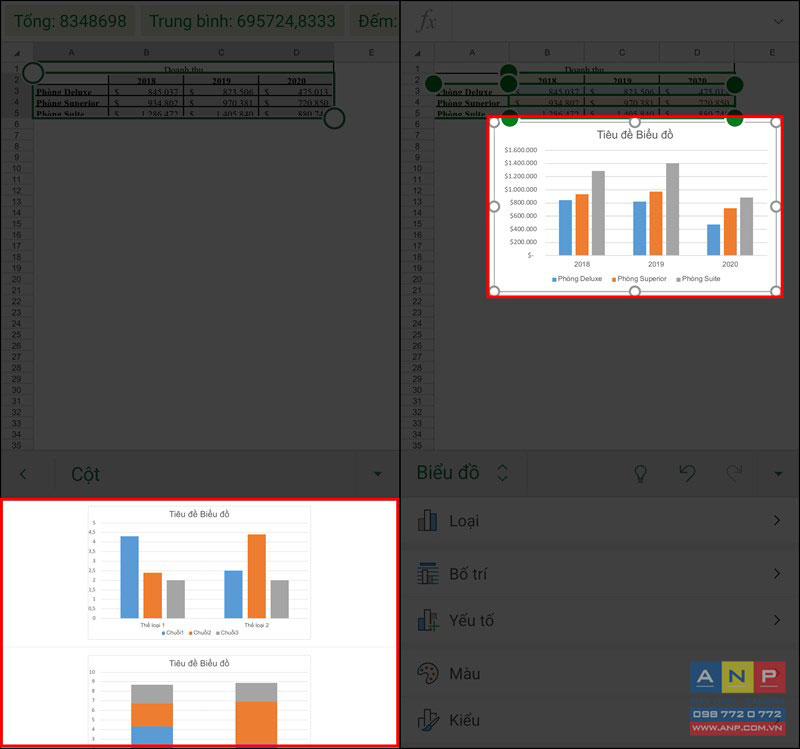Tap the Màu color palette icon
800x749 pixels.
coord(428,673)
